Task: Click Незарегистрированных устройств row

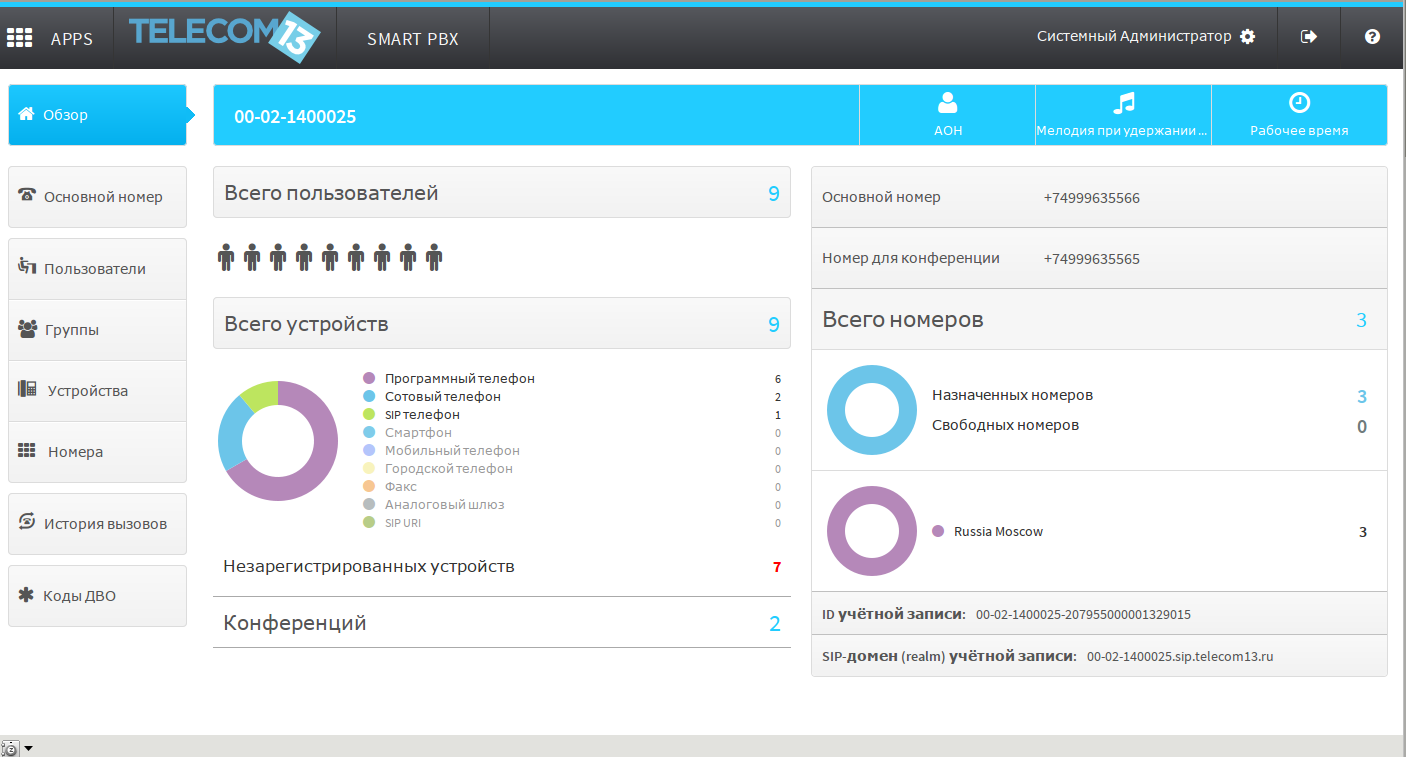Action: pyautogui.click(x=502, y=567)
